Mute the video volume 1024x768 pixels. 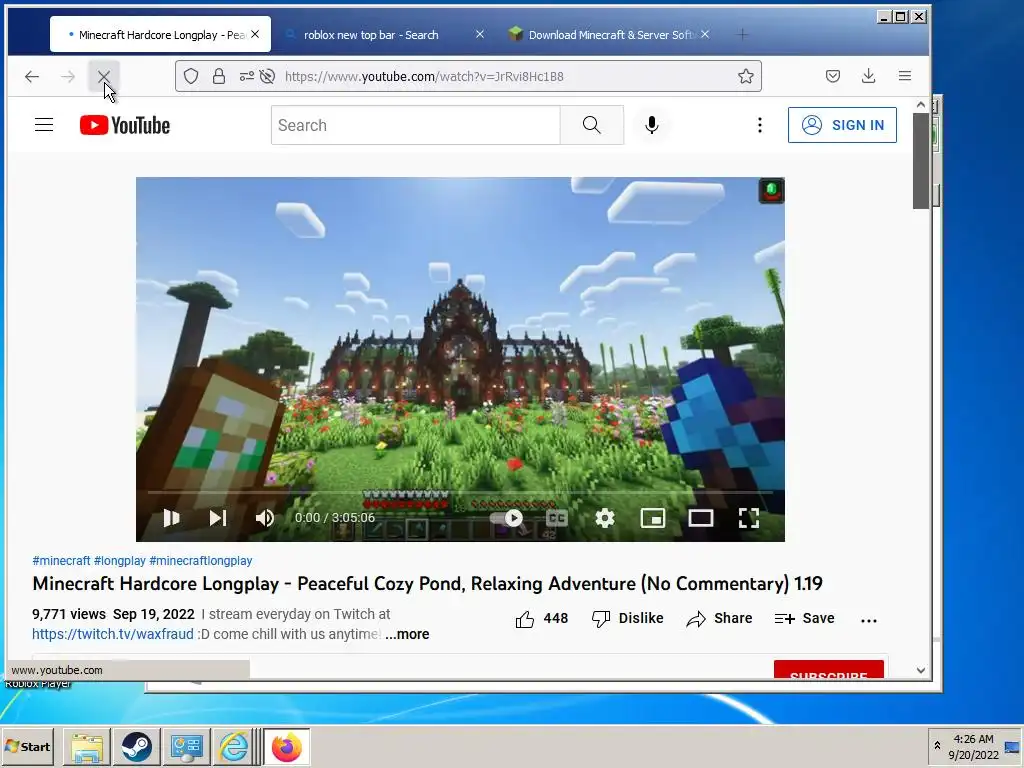pos(264,518)
